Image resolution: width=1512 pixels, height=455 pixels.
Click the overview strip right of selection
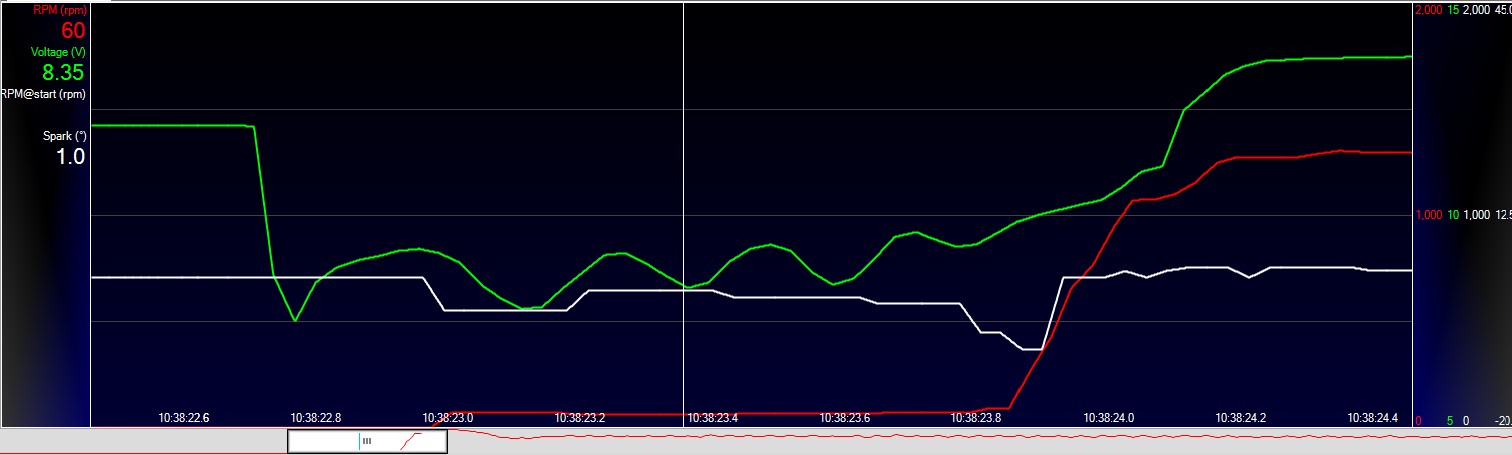click(979, 441)
